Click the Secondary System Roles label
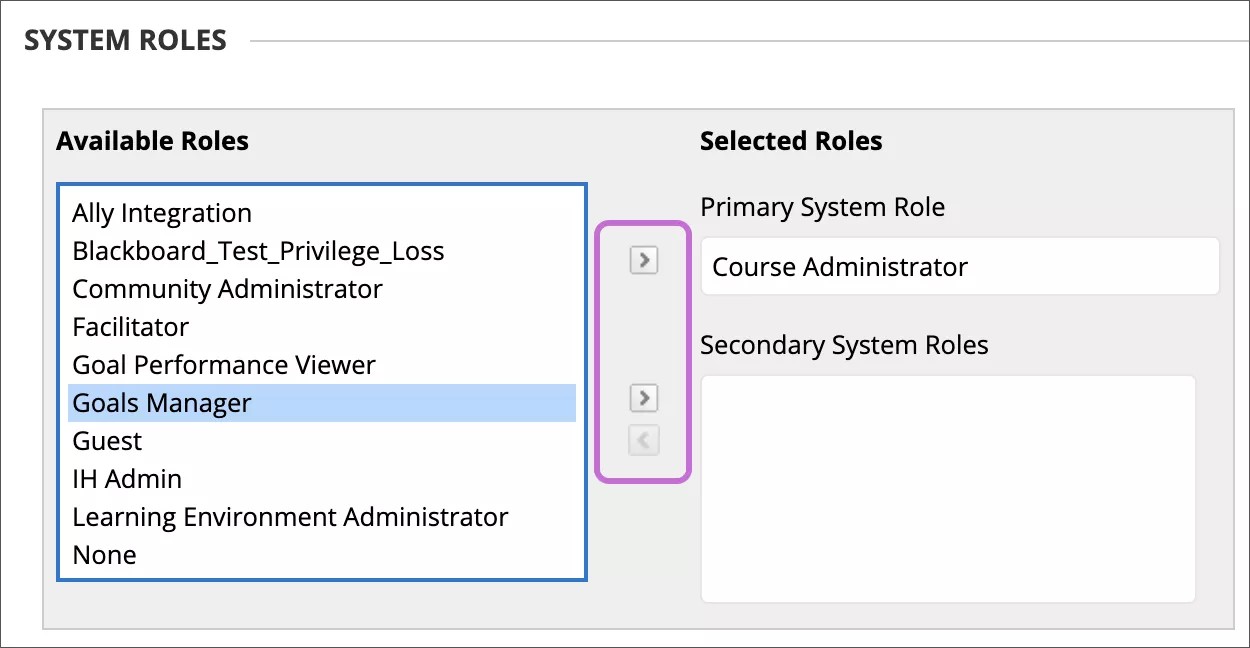 [x=845, y=345]
